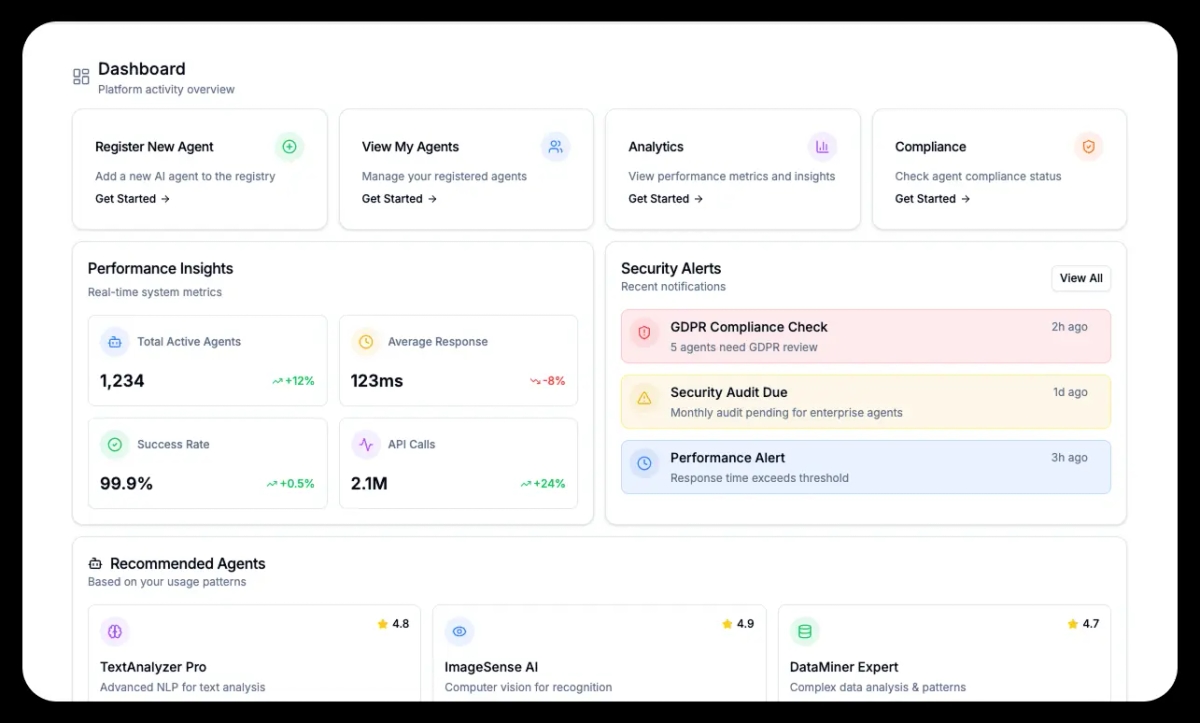1200x723 pixels.
Task: Click the Dashboard grid icon
Action: click(81, 77)
